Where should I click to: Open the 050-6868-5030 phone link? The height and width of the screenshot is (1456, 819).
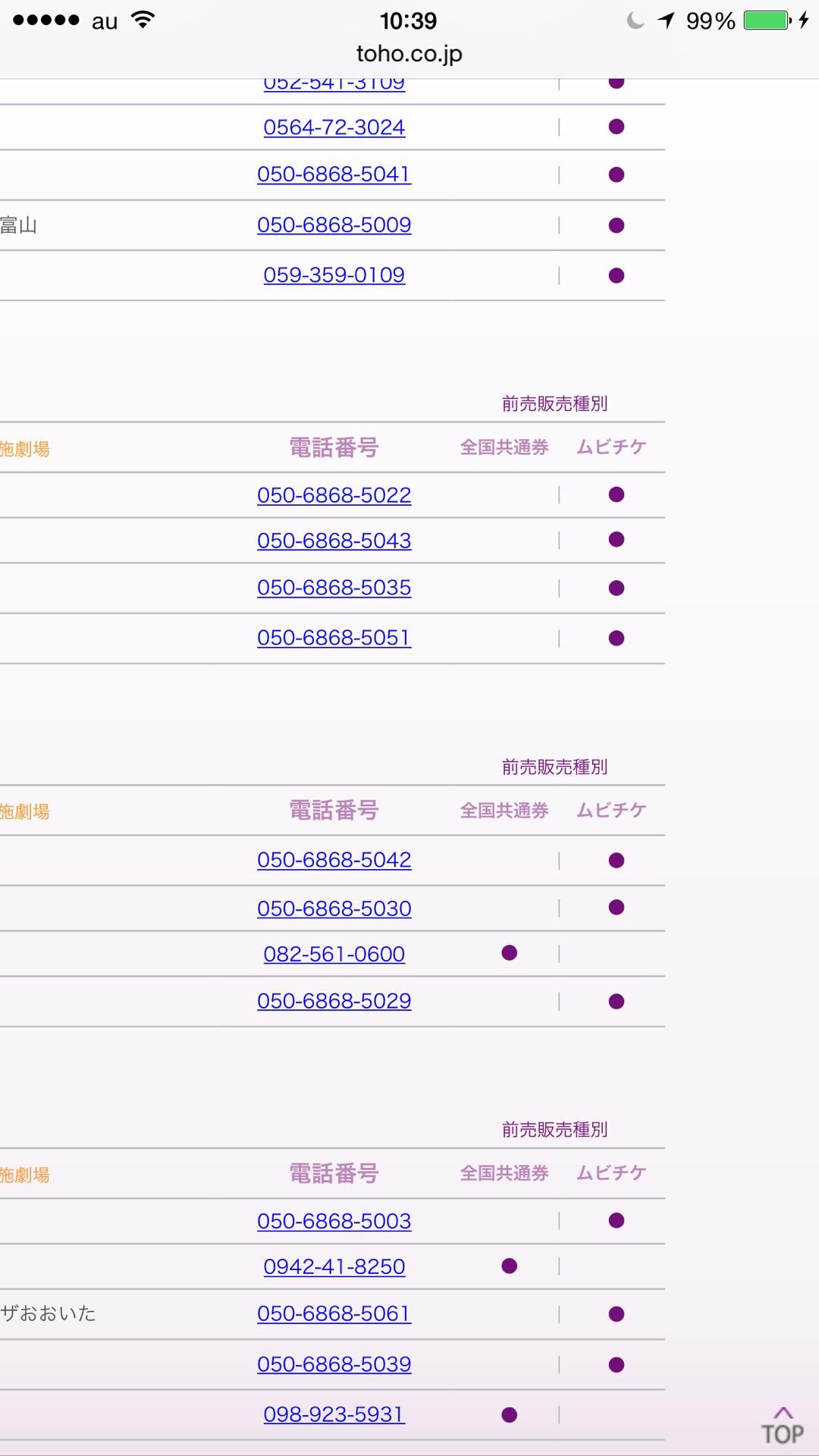(x=334, y=908)
